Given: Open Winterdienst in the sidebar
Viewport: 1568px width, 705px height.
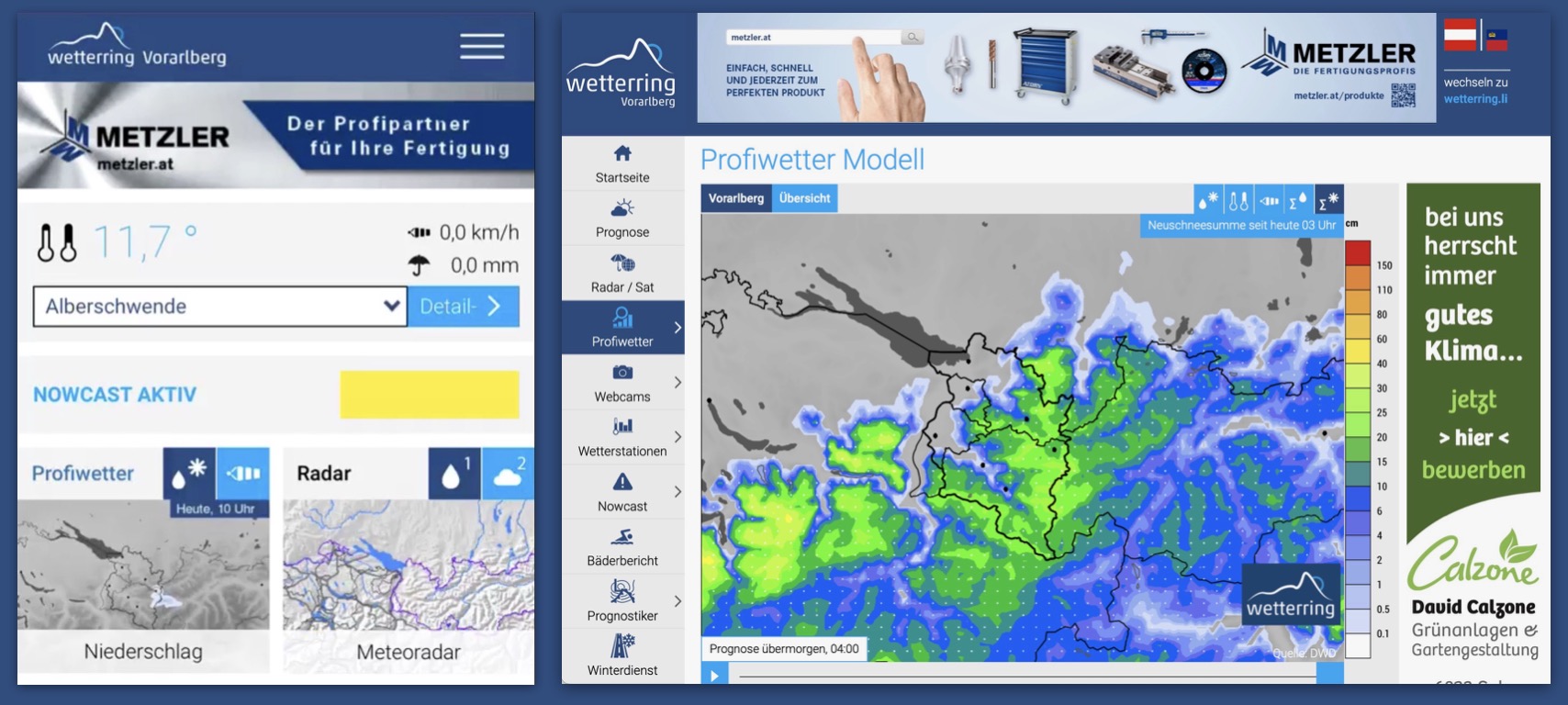Looking at the screenshot, I should 622,655.
